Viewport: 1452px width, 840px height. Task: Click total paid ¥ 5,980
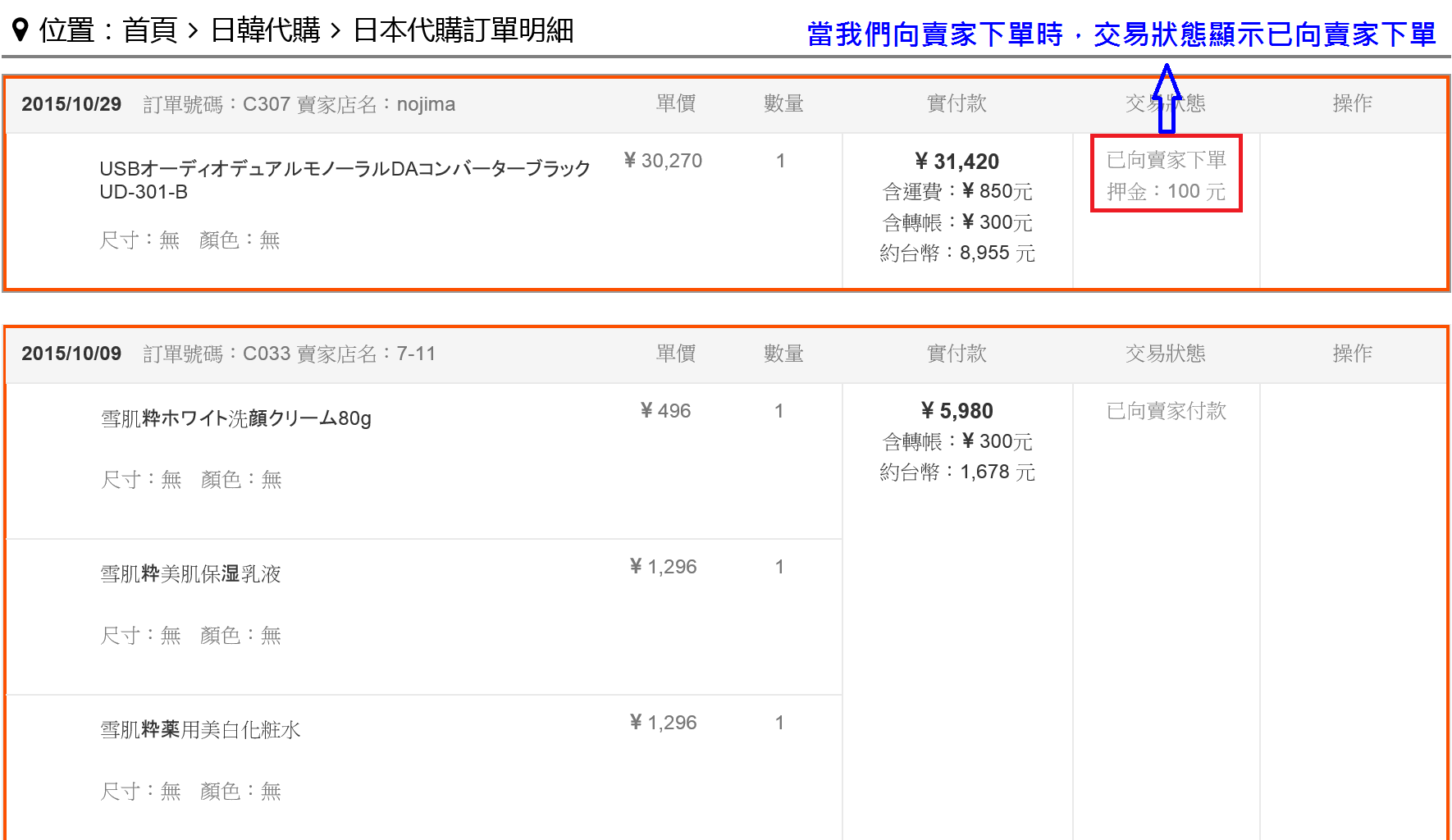pyautogui.click(x=957, y=411)
